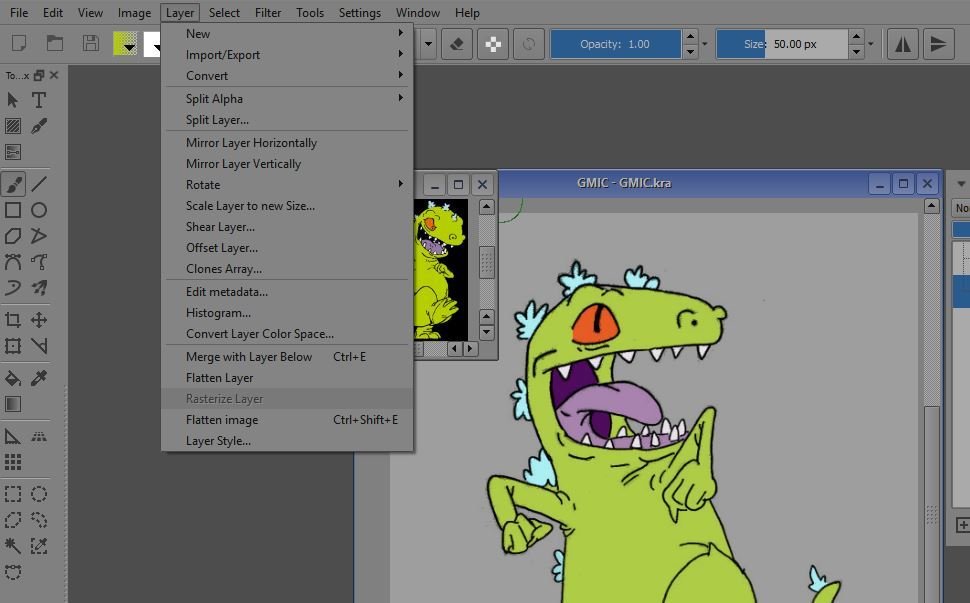Toggle Preserve Alpha checker button
This screenshot has height=603, width=970.
(x=493, y=44)
